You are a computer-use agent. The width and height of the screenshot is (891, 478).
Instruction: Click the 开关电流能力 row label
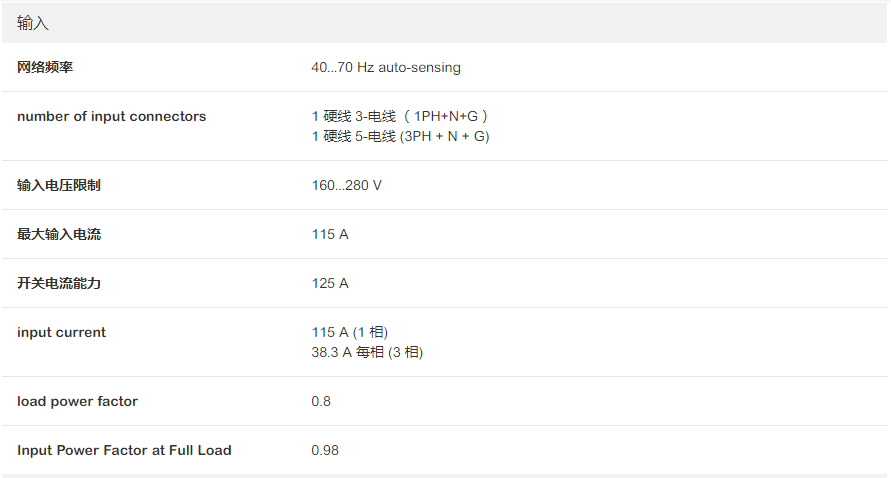[58, 284]
